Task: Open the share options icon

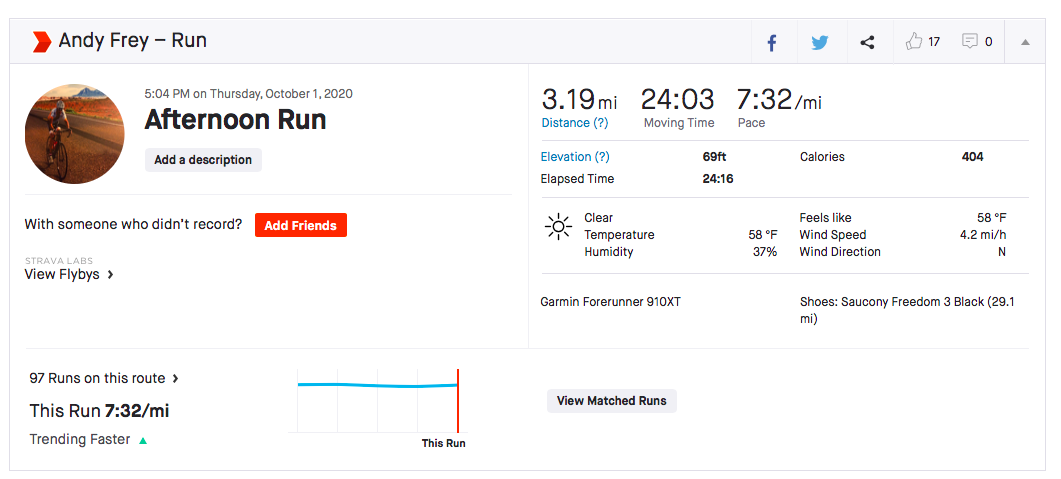Action: tap(867, 42)
